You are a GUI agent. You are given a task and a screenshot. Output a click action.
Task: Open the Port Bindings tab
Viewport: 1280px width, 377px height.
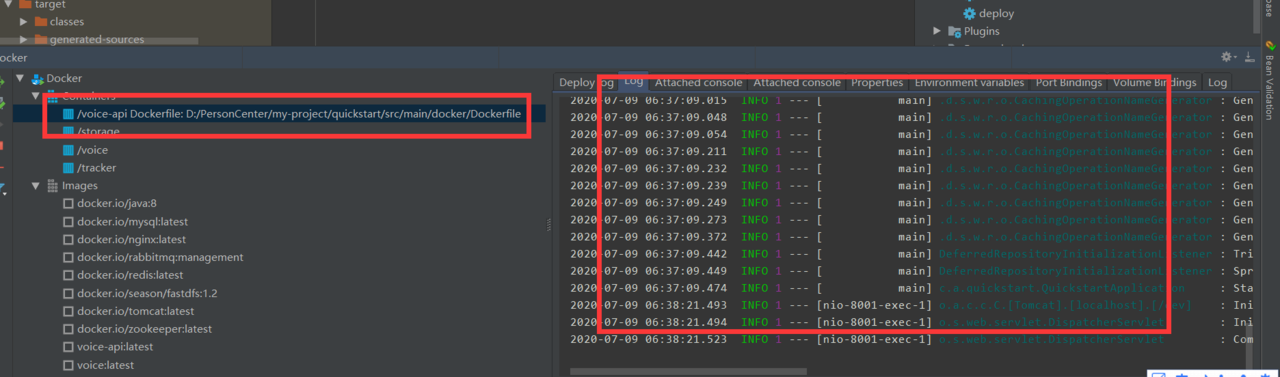(x=1069, y=82)
